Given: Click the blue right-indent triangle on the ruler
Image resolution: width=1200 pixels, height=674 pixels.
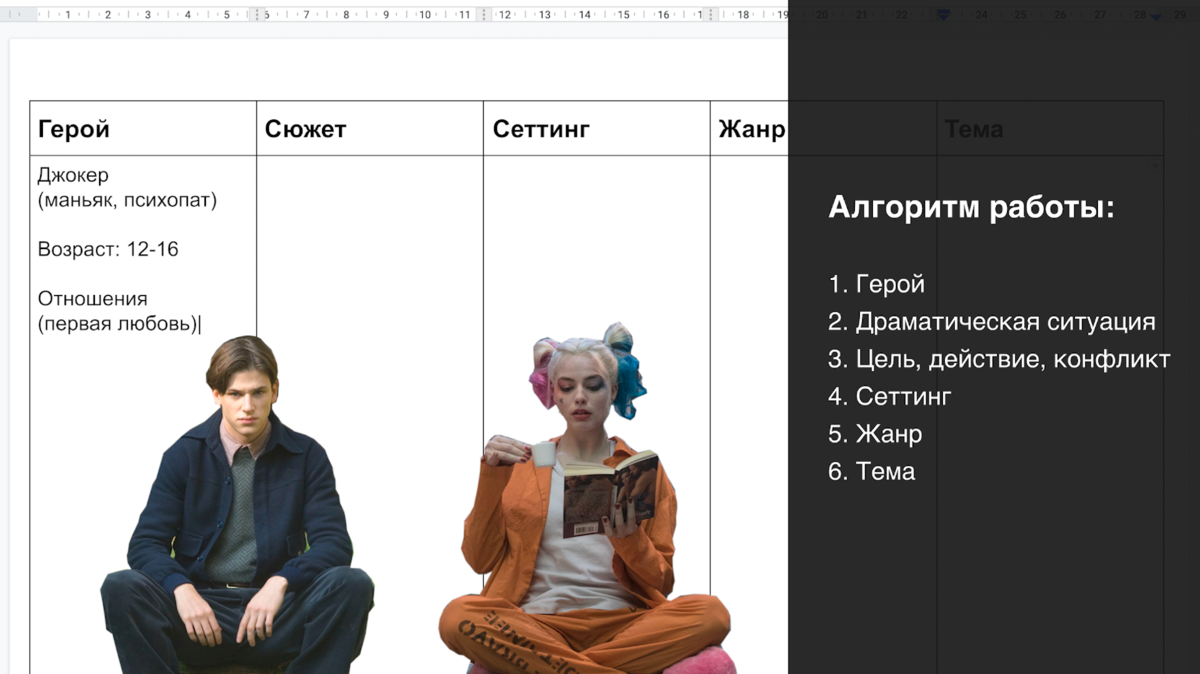Looking at the screenshot, I should (x=1157, y=17).
